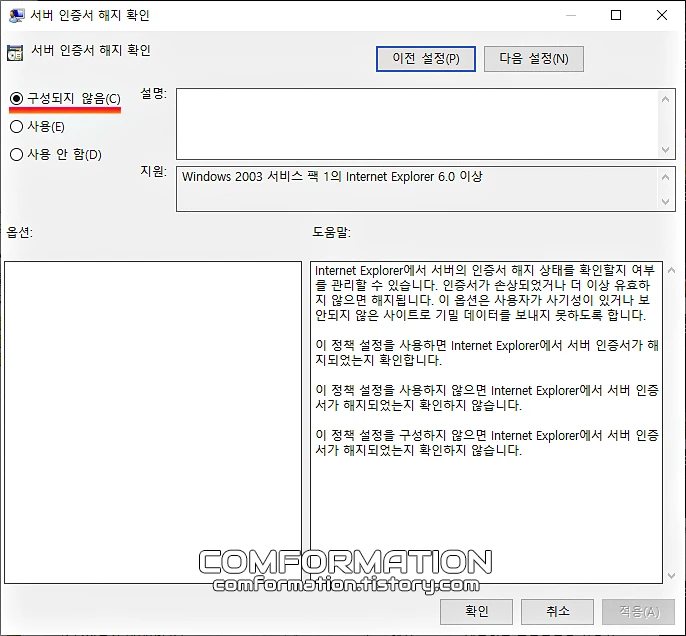Maximize the 서버 인증서 해지 확인 window
This screenshot has height=636, width=686.
pyautogui.click(x=616, y=15)
